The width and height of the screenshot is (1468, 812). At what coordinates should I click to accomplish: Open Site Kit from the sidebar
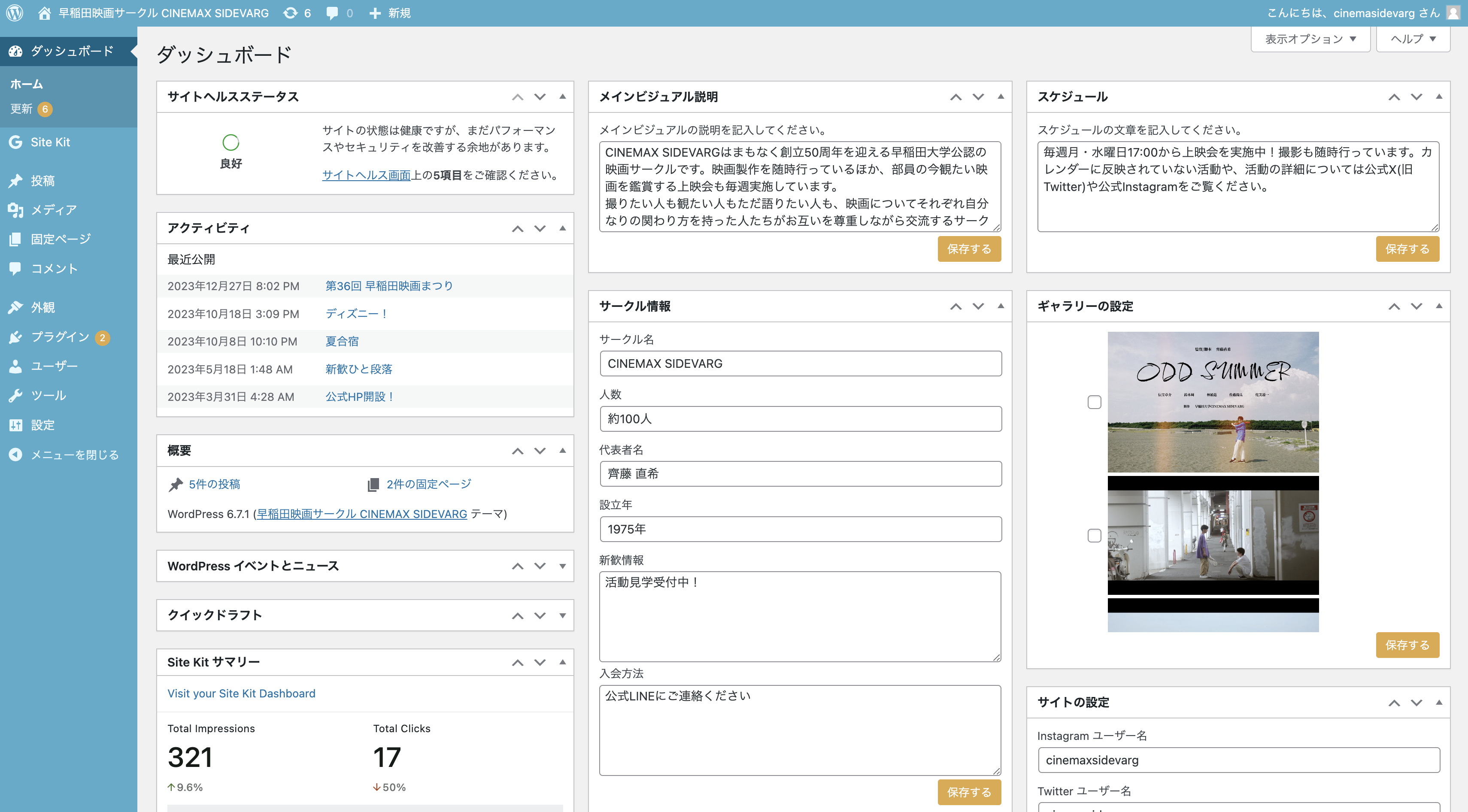click(x=50, y=142)
